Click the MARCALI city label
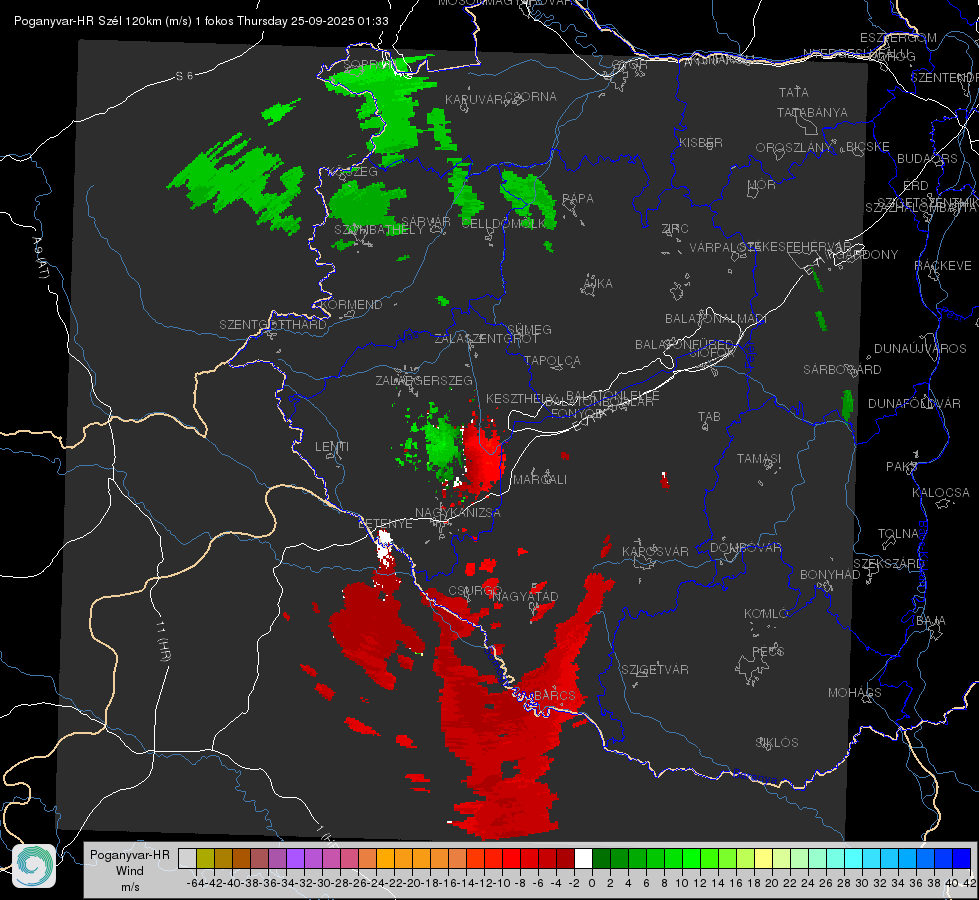Screen dimensions: 979x900 pyautogui.click(x=539, y=480)
